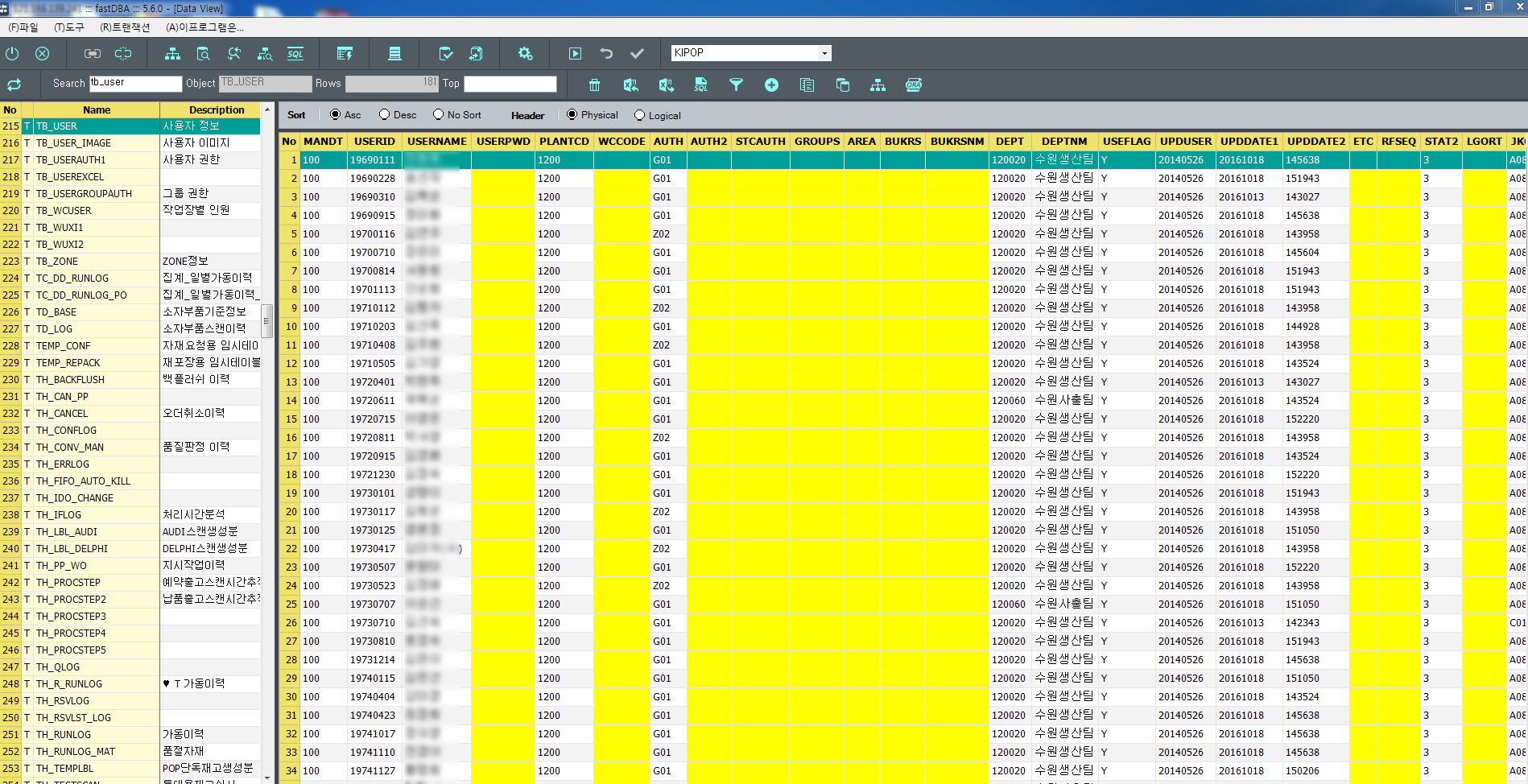This screenshot has width=1528, height=784.
Task: Click the copy stacked squares icon
Action: point(842,85)
